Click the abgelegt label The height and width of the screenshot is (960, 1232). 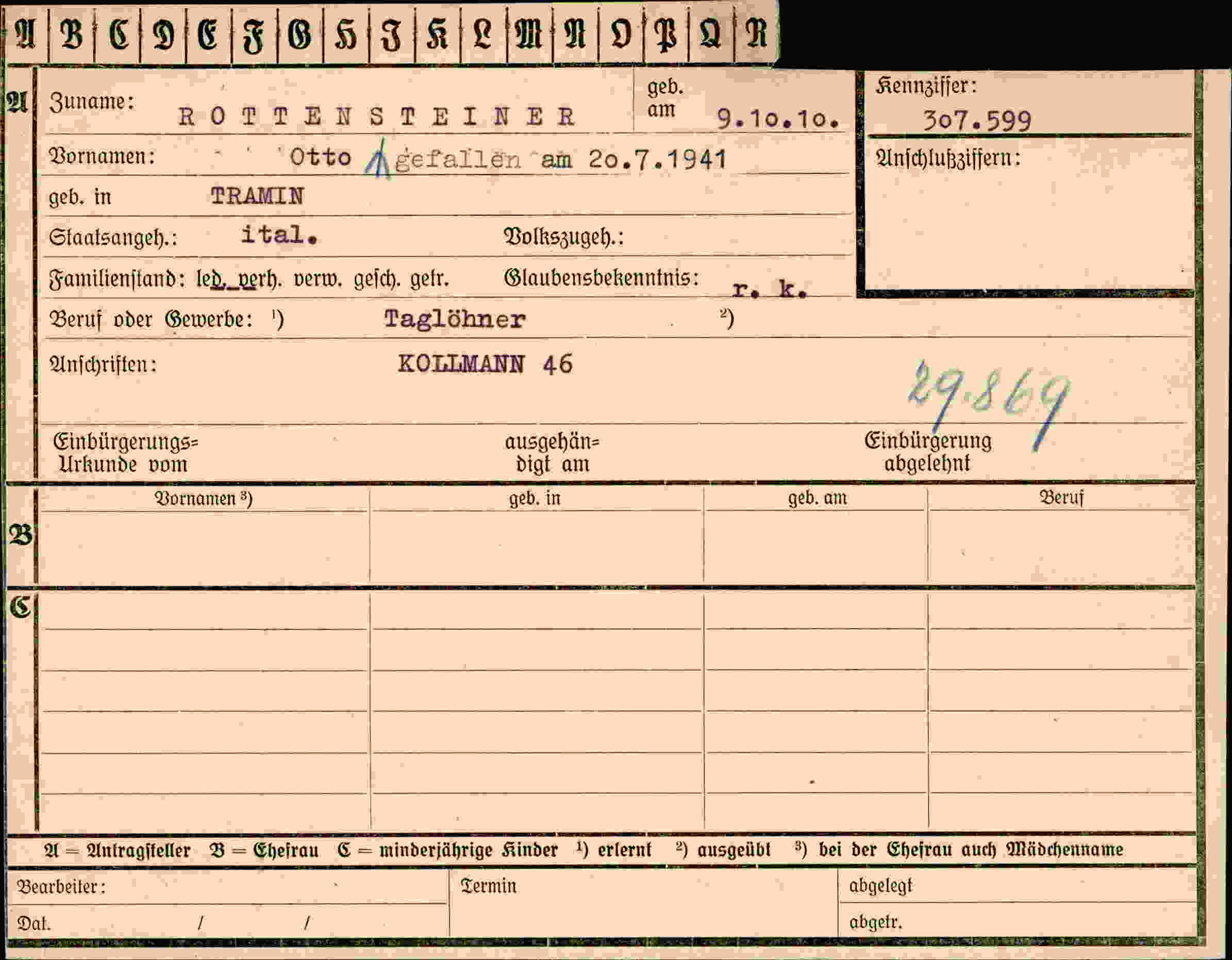click(880, 887)
